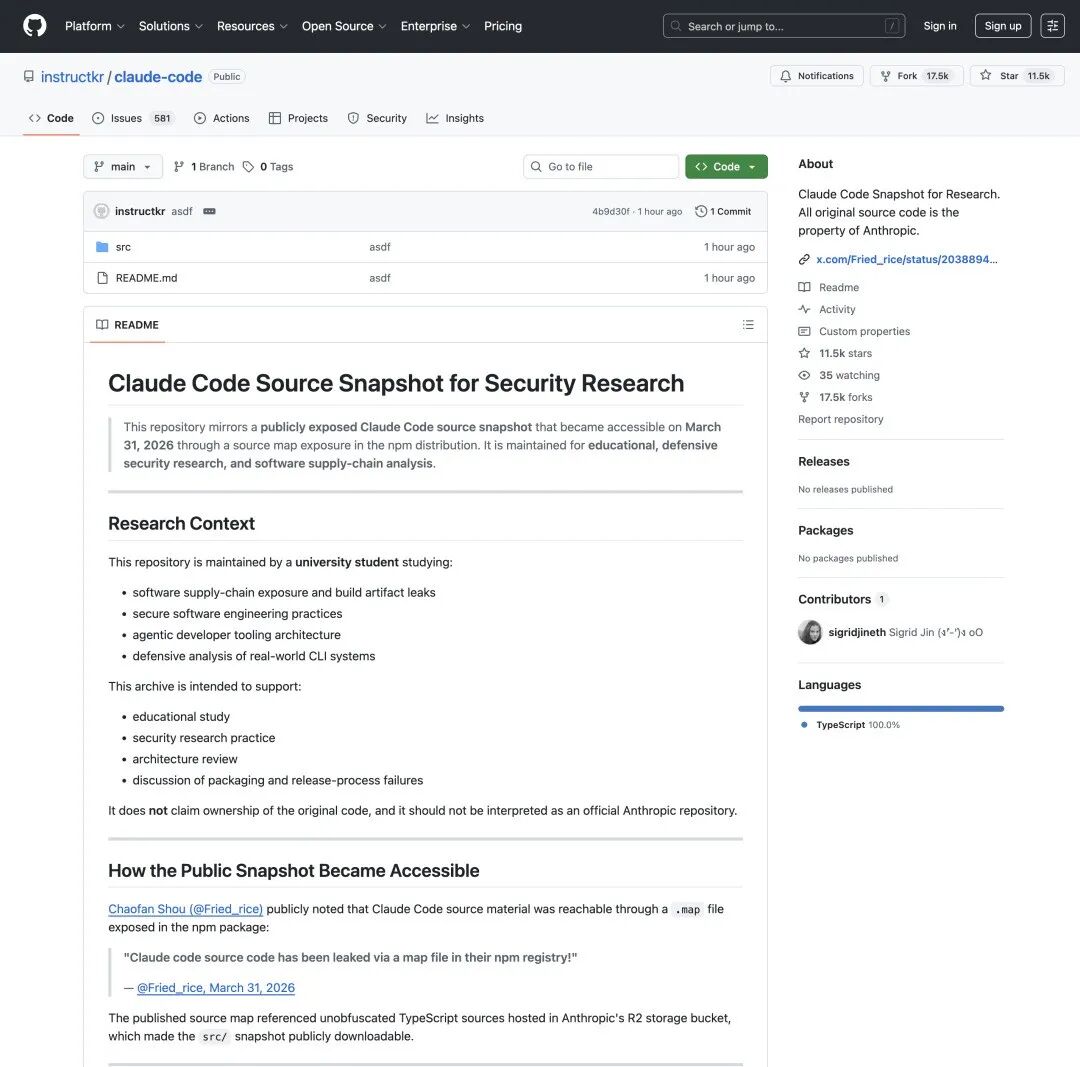
Task: Open the Contributors heading link
Action: tap(842, 599)
